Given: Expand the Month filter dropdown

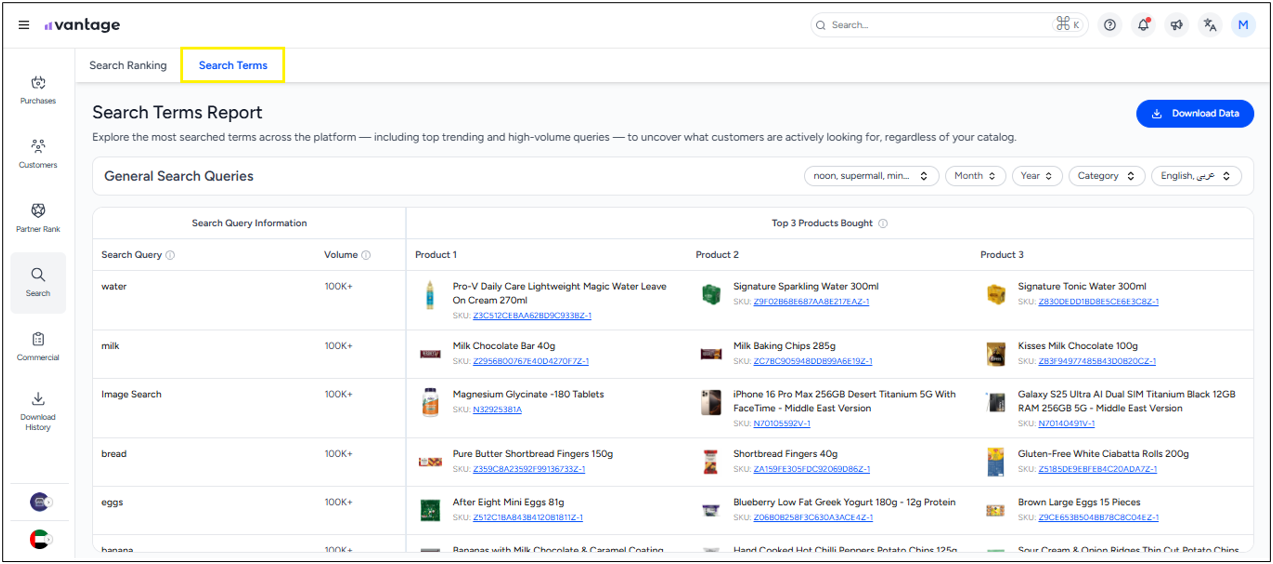Looking at the screenshot, I should tap(975, 176).
